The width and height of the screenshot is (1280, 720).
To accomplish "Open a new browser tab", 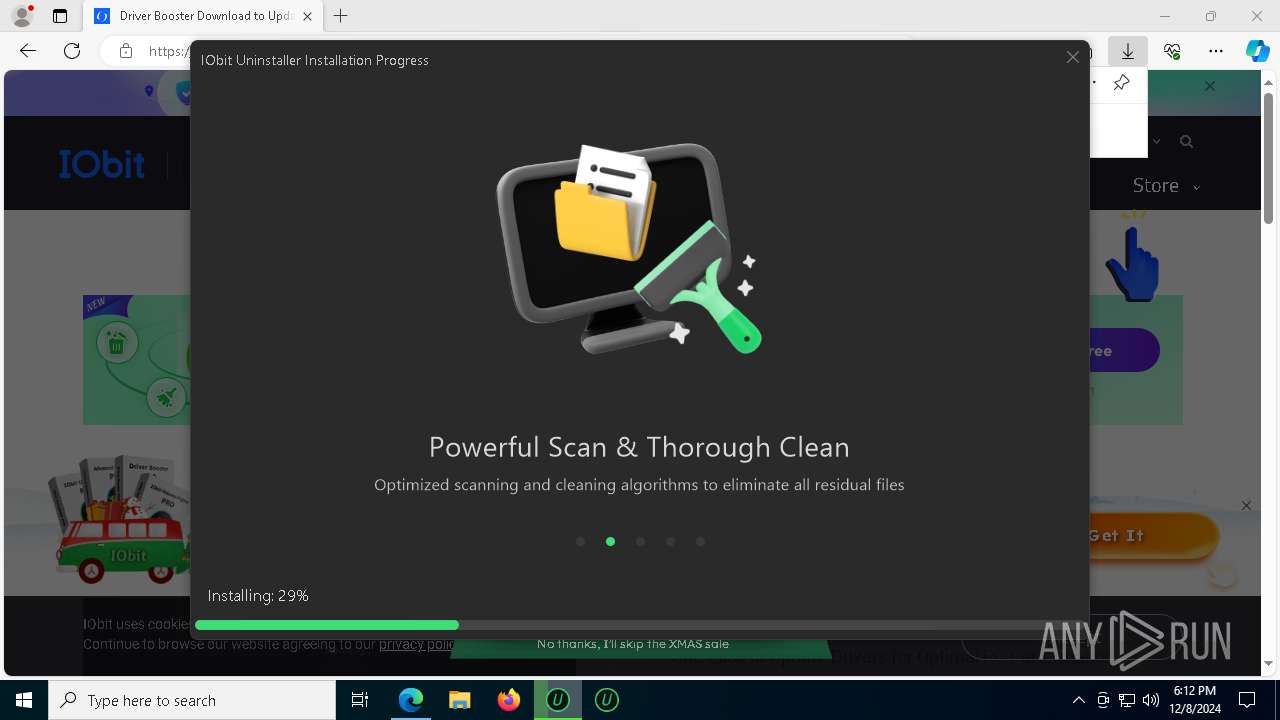I will coord(341,16).
